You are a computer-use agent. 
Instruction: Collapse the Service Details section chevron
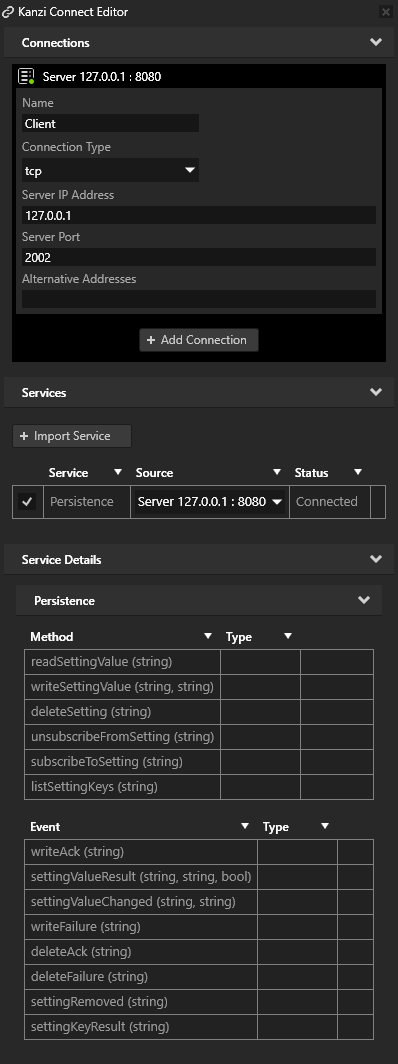[x=376, y=559]
